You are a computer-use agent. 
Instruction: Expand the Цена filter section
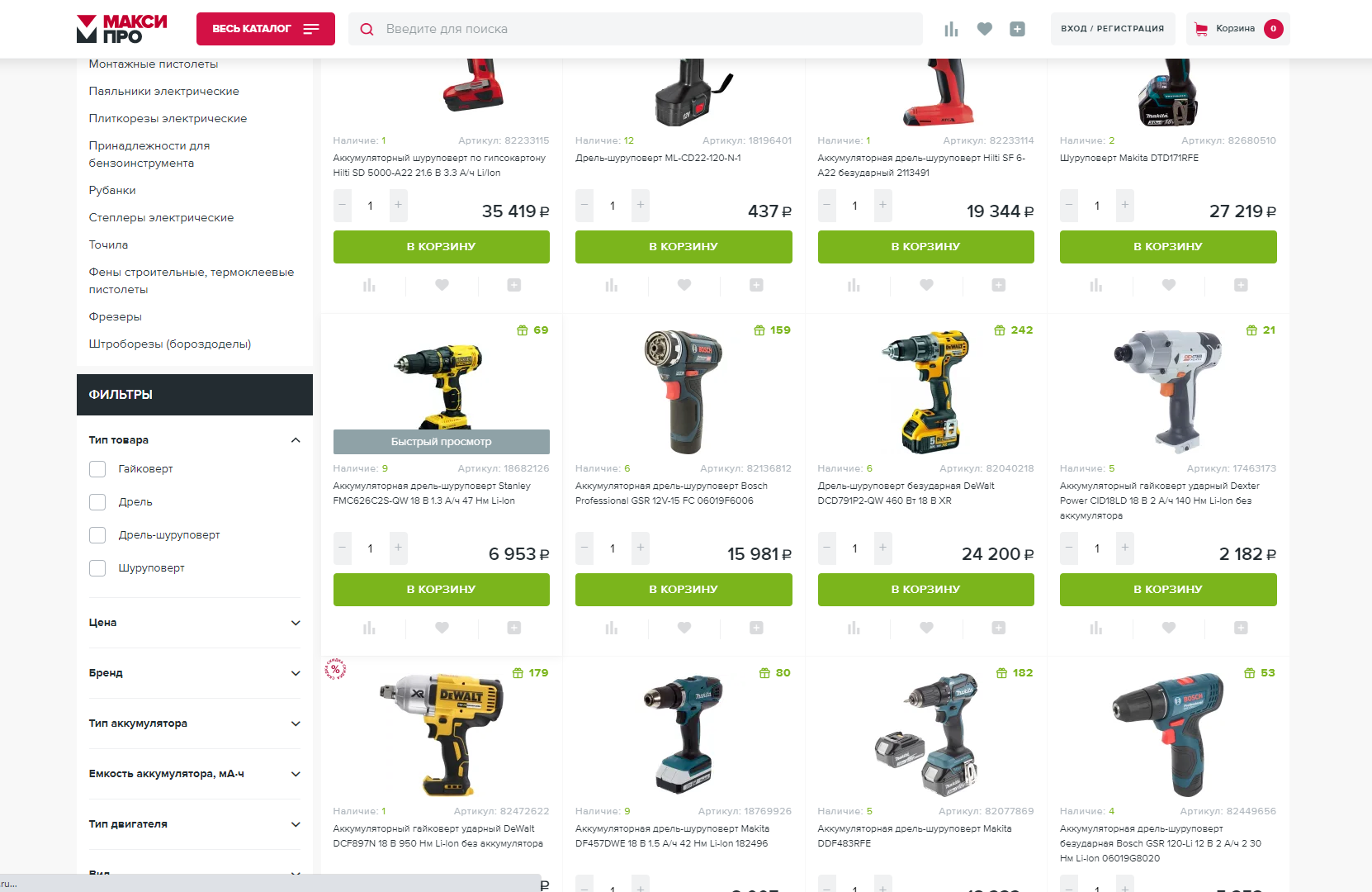click(x=296, y=623)
